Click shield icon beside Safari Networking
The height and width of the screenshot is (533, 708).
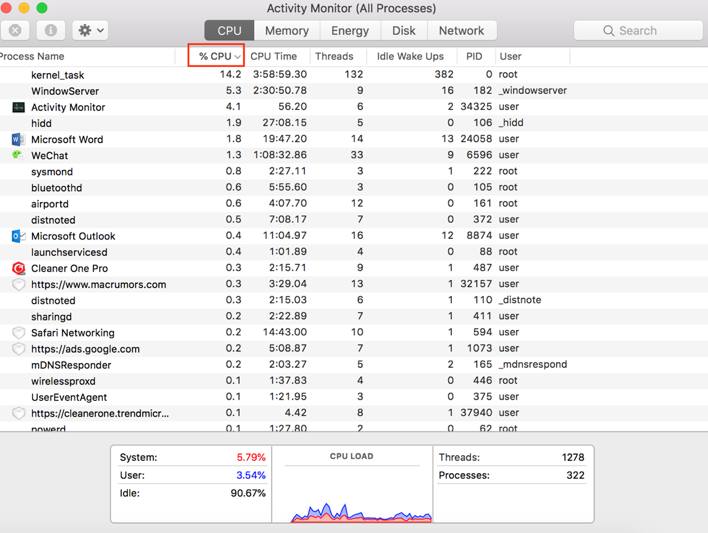click(18, 333)
